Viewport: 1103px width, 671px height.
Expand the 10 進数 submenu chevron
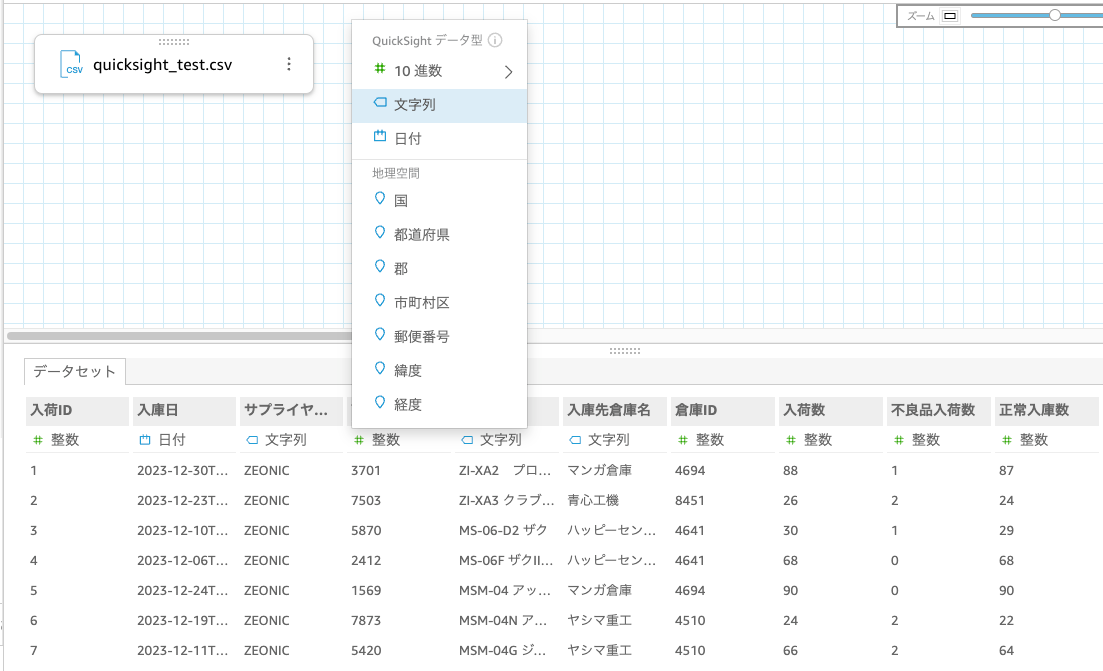pos(508,72)
